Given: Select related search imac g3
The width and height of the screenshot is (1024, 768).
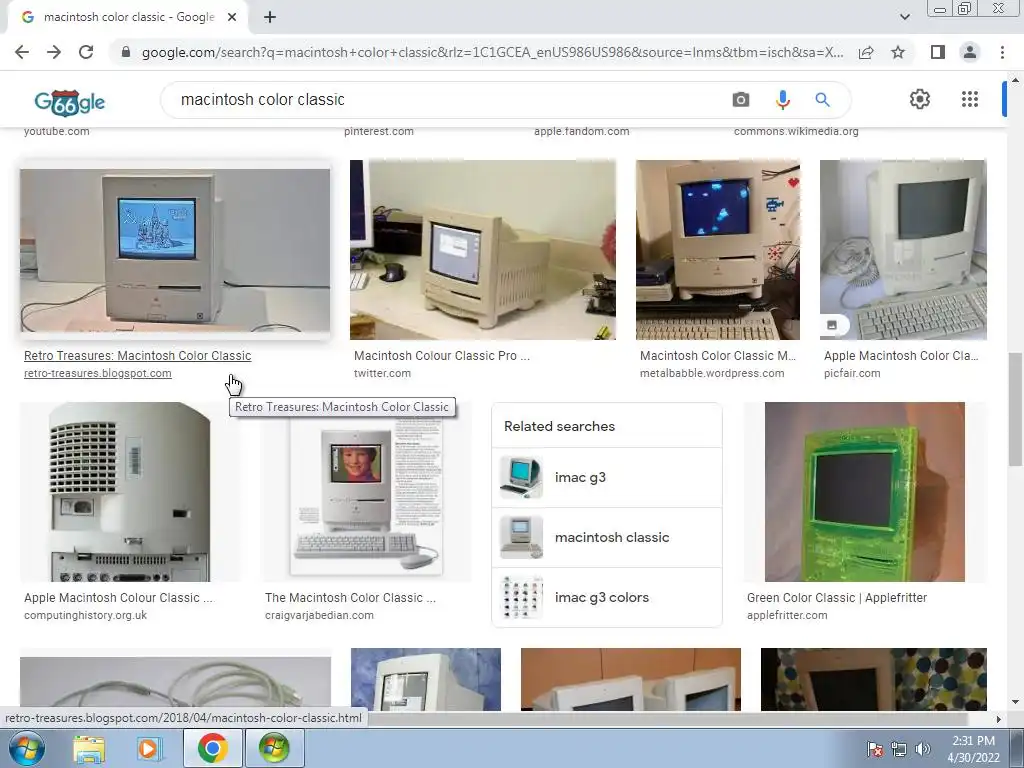Looking at the screenshot, I should coord(607,477).
